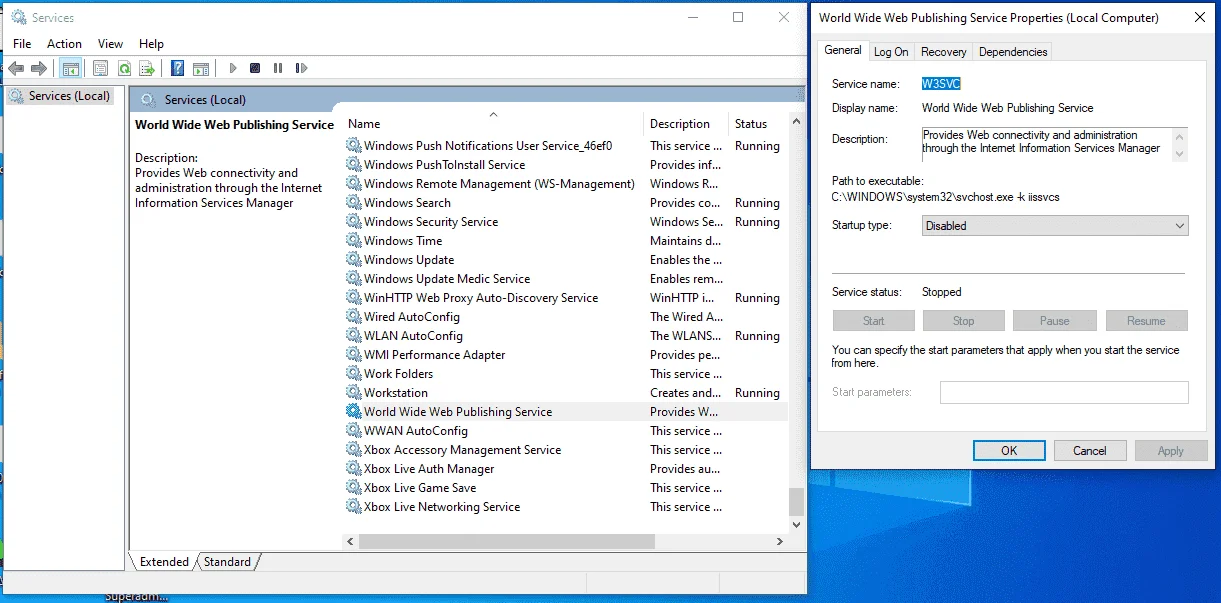Click gear icon beside Xbox Live Game Save
The image size is (1221, 603).
point(353,488)
